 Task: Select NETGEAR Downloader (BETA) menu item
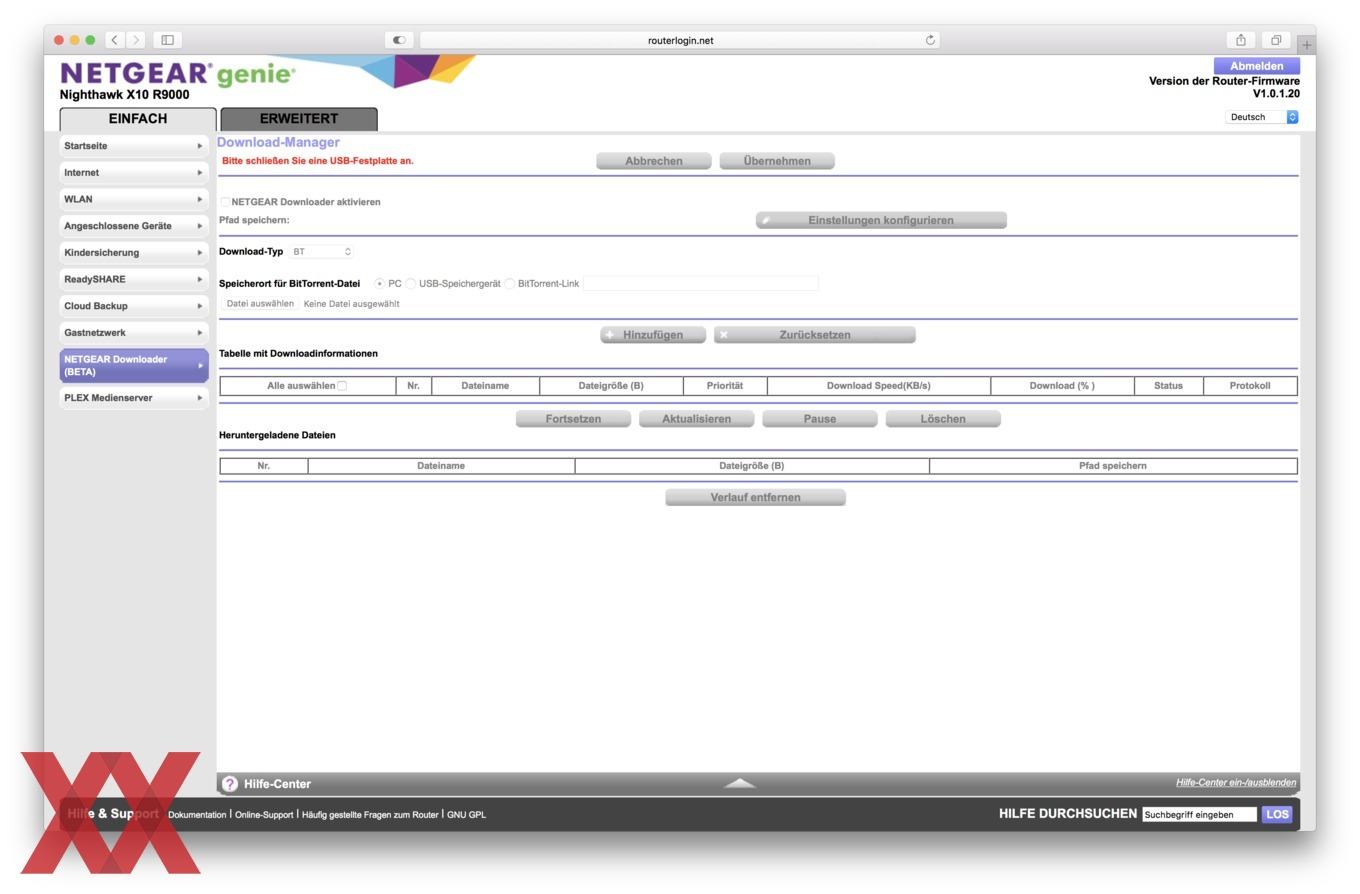tap(134, 365)
